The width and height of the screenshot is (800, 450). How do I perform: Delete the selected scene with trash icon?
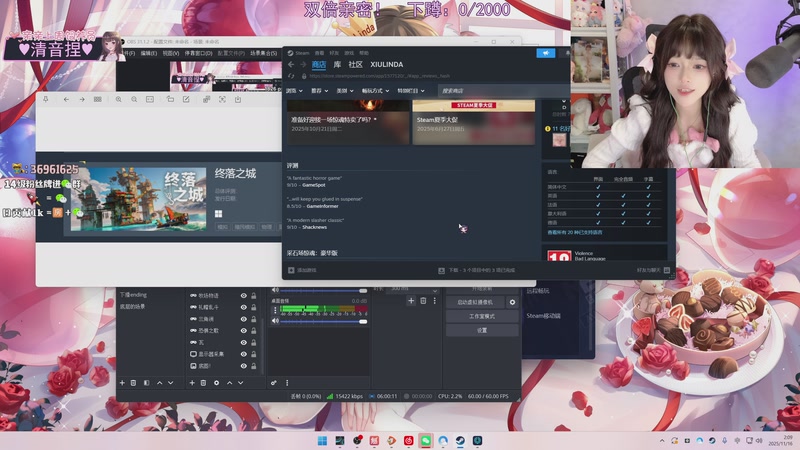[x=133, y=383]
